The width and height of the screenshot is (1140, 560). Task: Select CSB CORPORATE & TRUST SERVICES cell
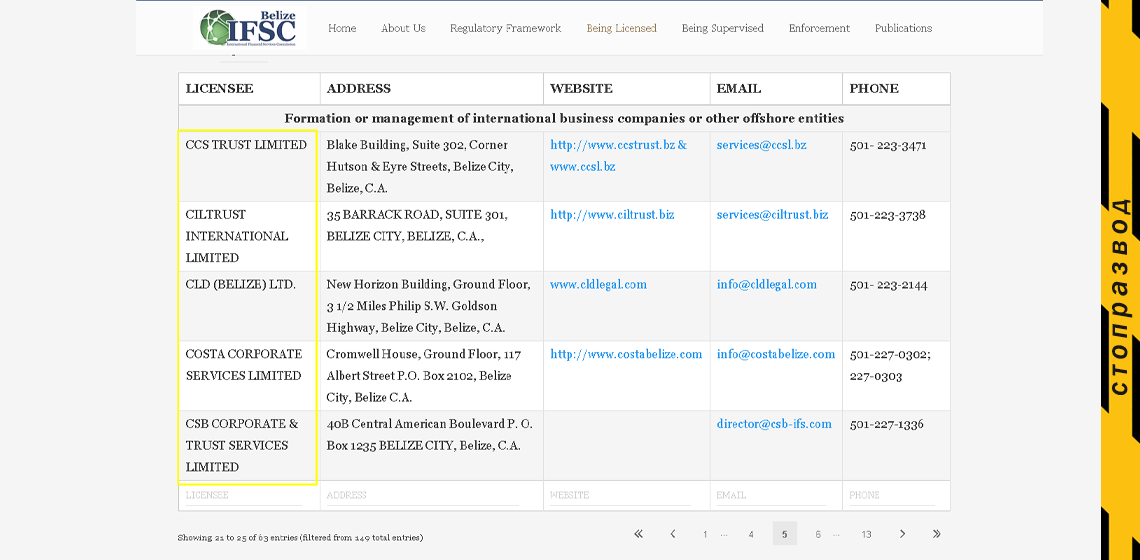click(x=249, y=445)
